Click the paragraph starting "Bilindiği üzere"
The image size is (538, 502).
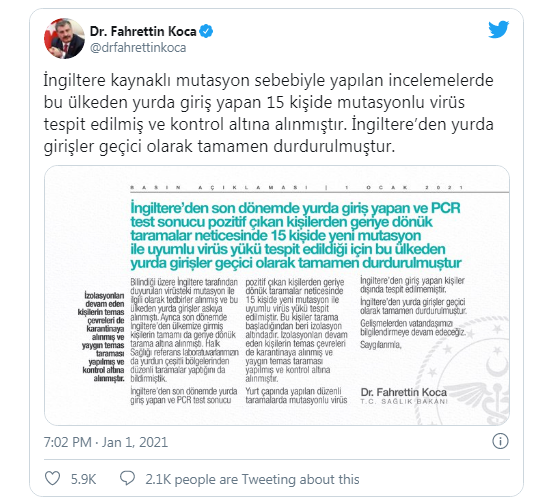tap(184, 330)
